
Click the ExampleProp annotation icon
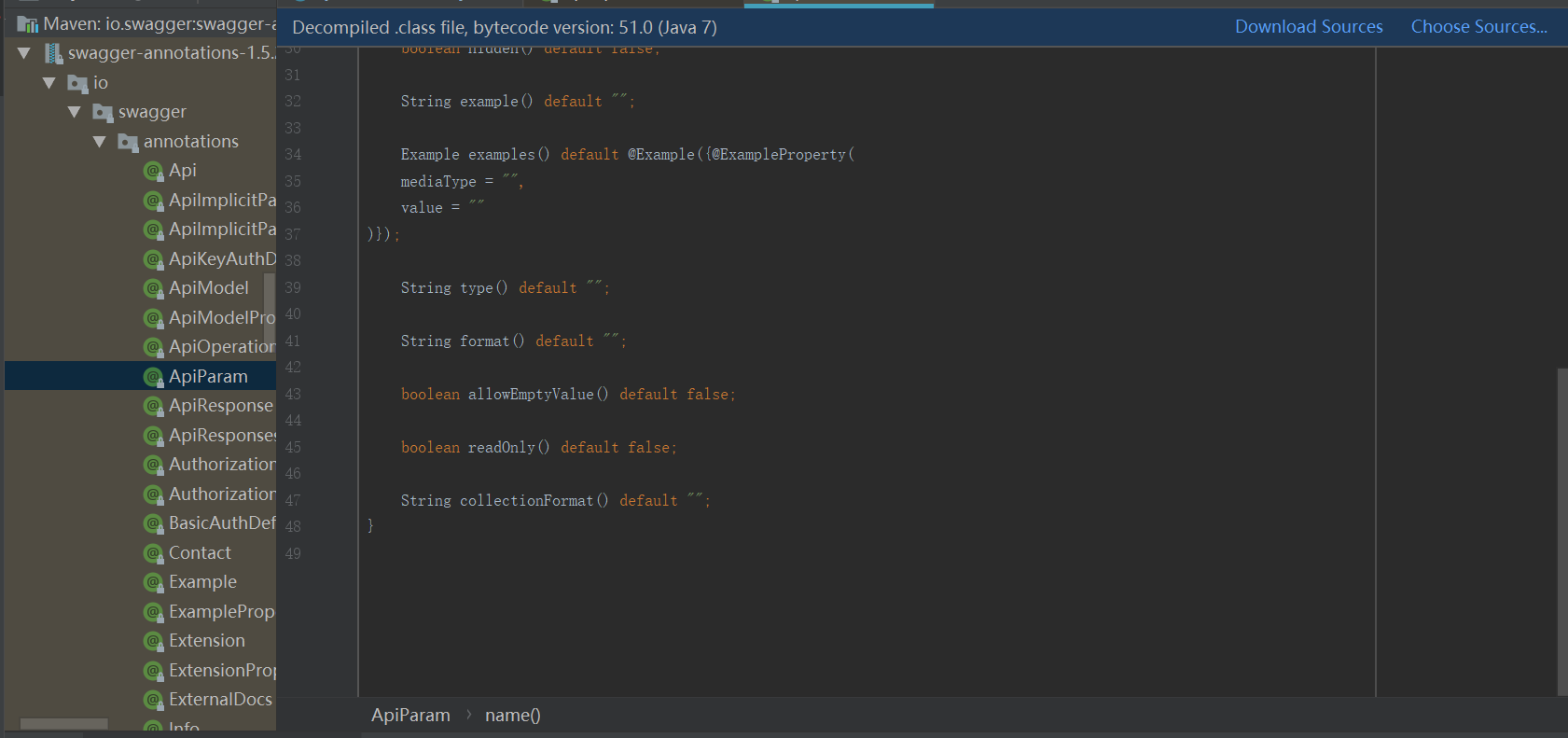[x=154, y=612]
